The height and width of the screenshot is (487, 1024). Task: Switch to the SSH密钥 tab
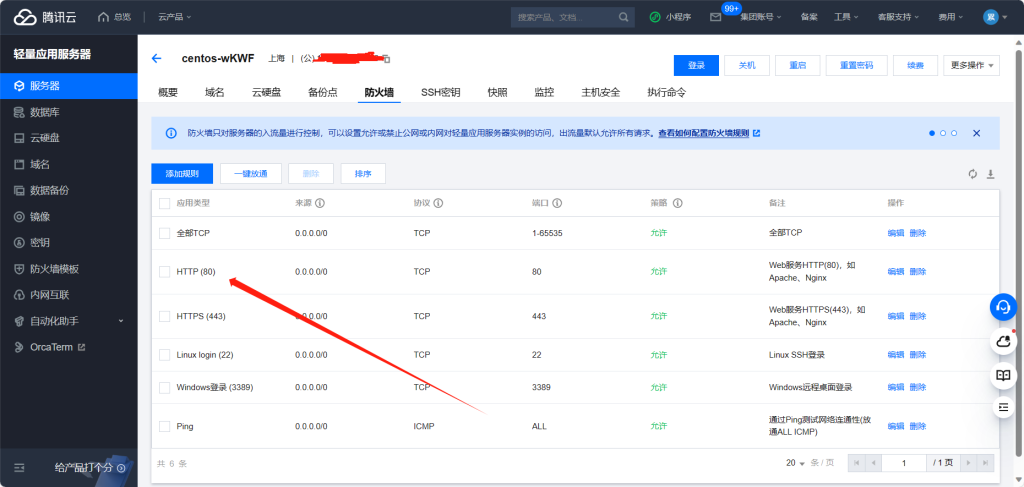440,92
